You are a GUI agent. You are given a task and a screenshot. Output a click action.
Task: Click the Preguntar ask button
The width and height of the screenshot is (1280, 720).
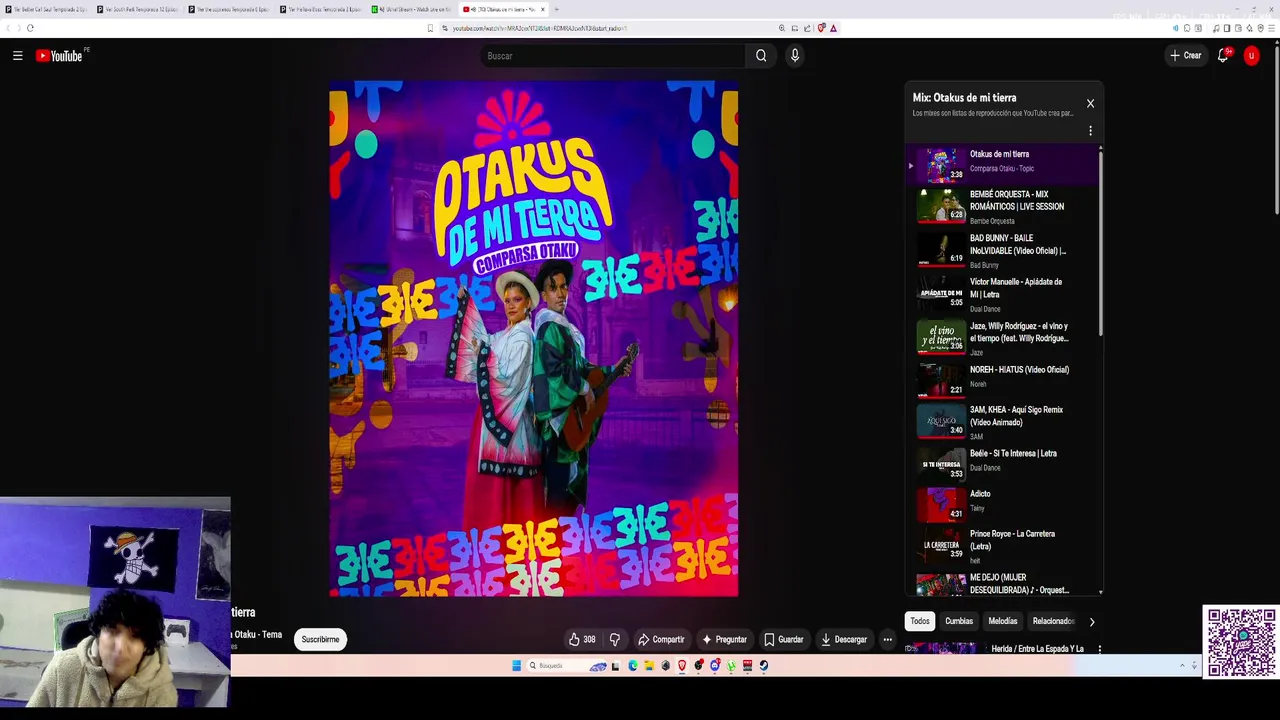pyautogui.click(x=724, y=640)
